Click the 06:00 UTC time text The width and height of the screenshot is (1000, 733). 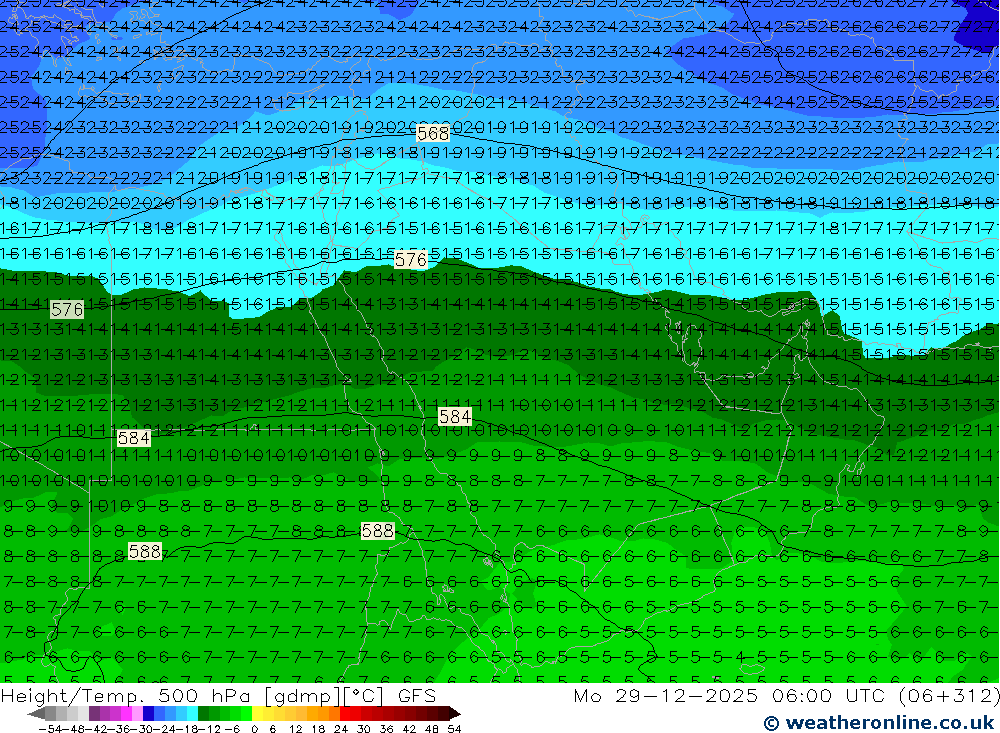point(830,696)
